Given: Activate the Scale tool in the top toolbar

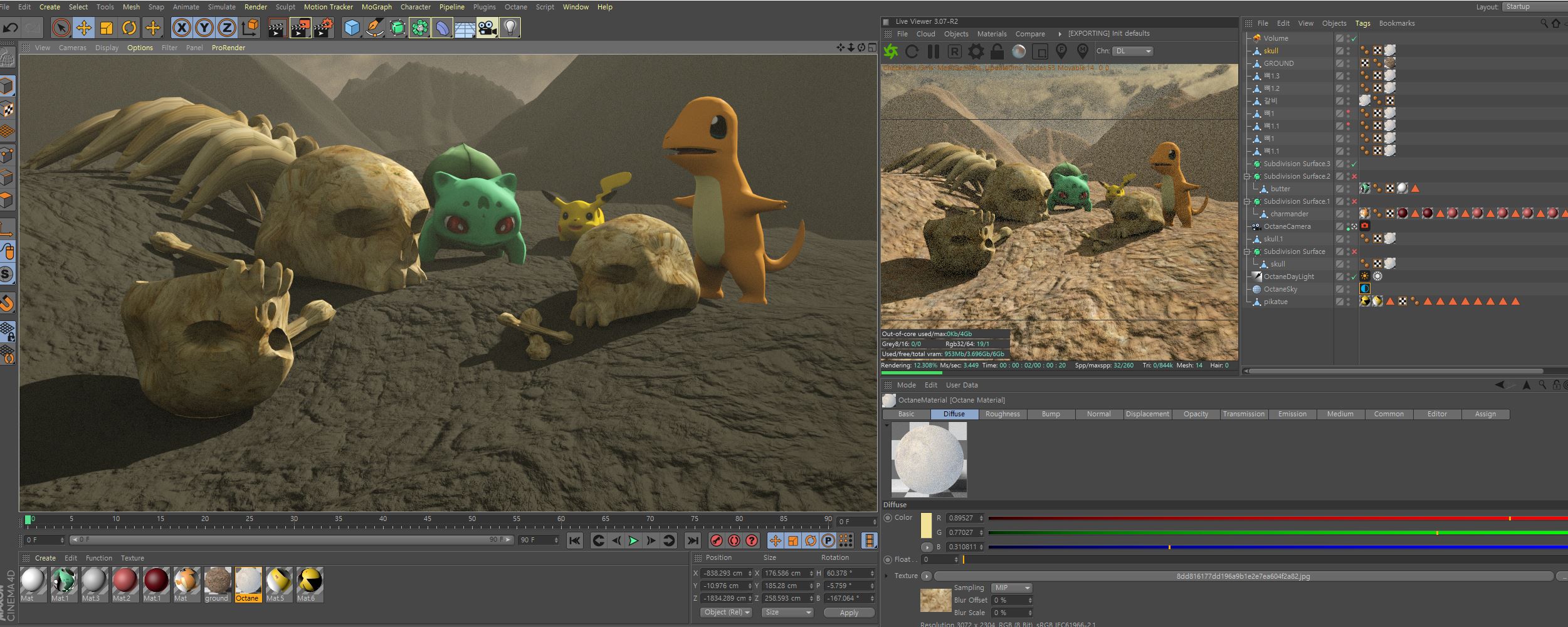Looking at the screenshot, I should pos(107,28).
